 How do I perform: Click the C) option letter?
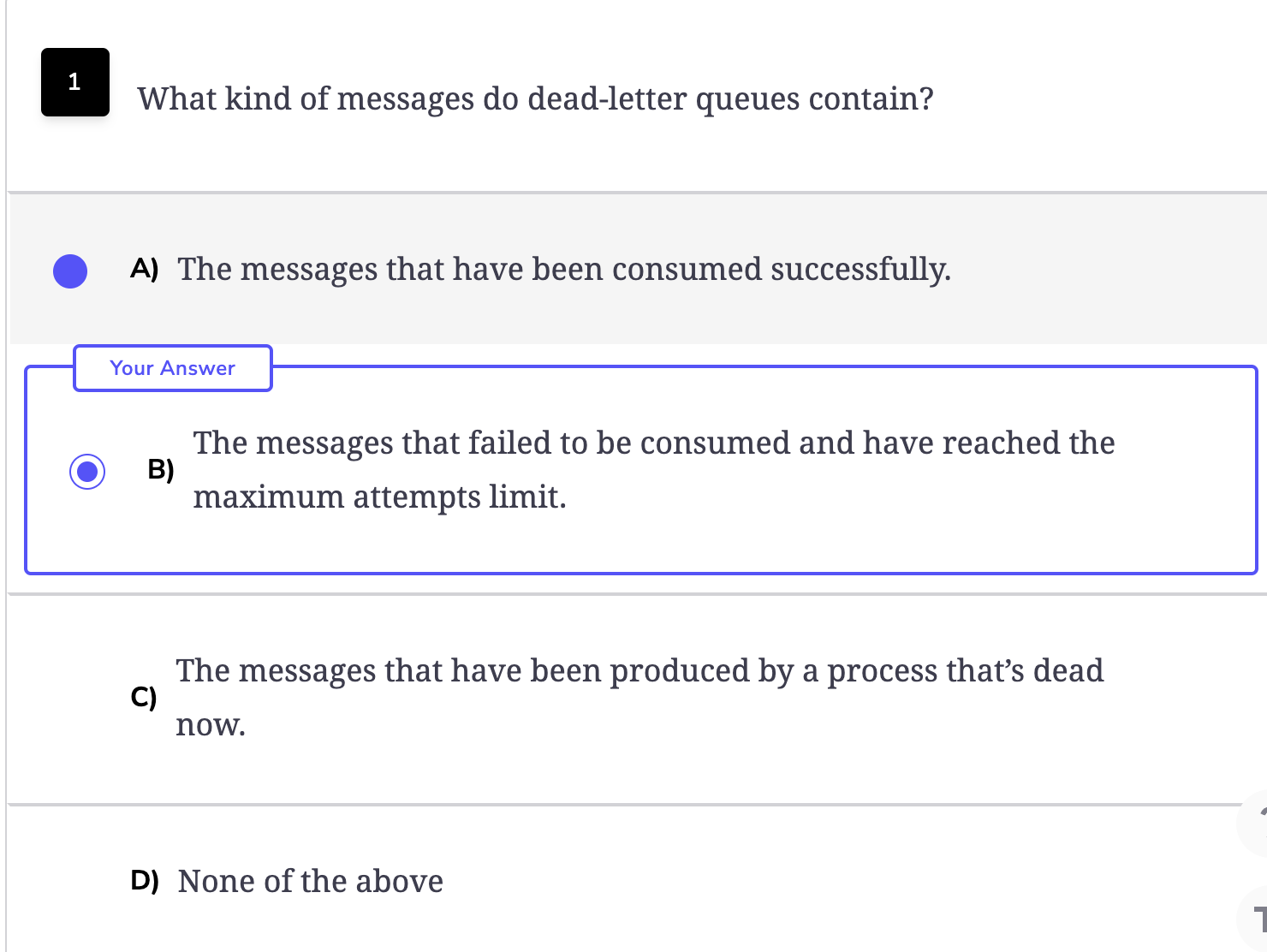point(144,697)
